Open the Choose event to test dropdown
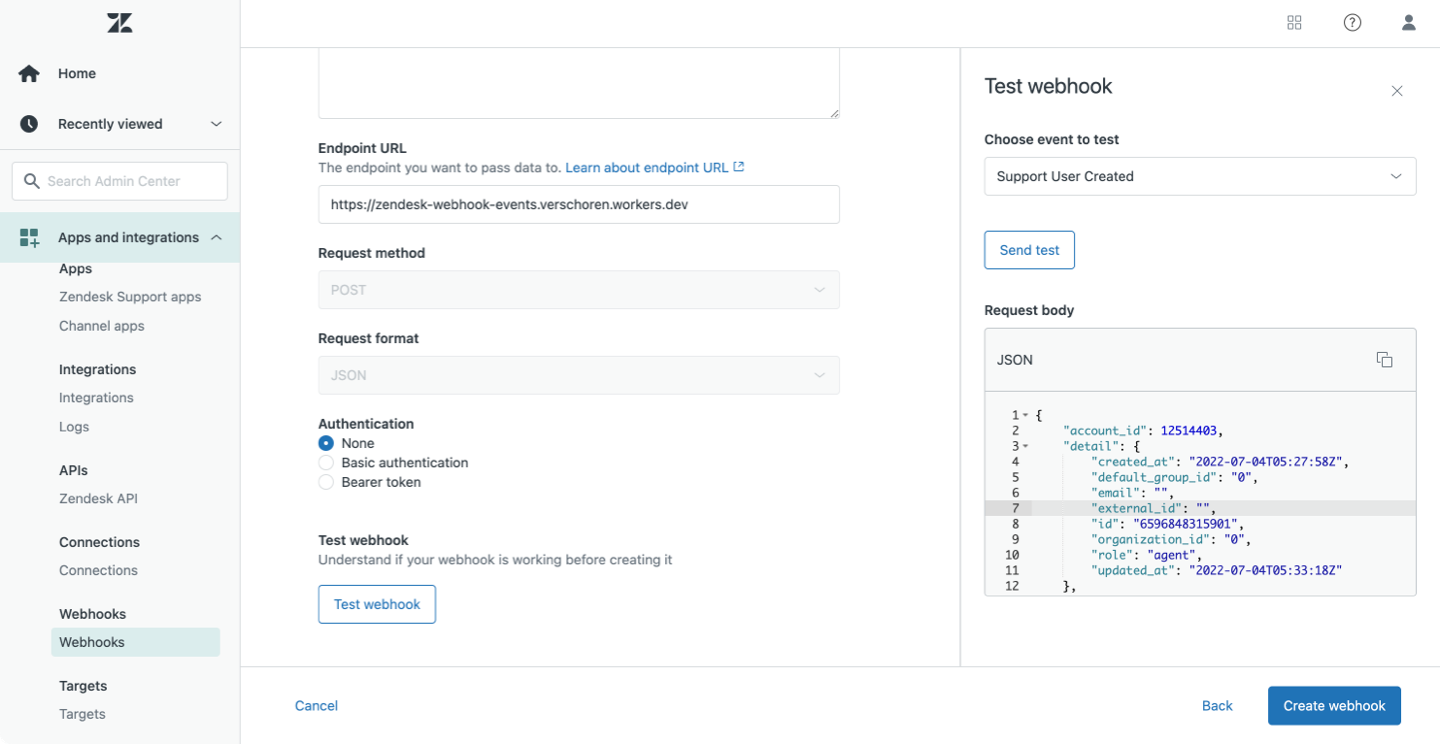The height and width of the screenshot is (744, 1440). pyautogui.click(x=1200, y=176)
